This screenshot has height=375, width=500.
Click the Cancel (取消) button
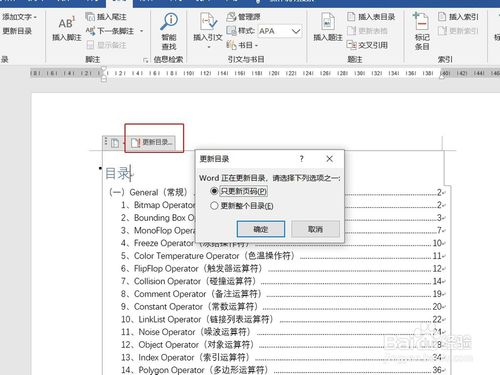point(315,229)
